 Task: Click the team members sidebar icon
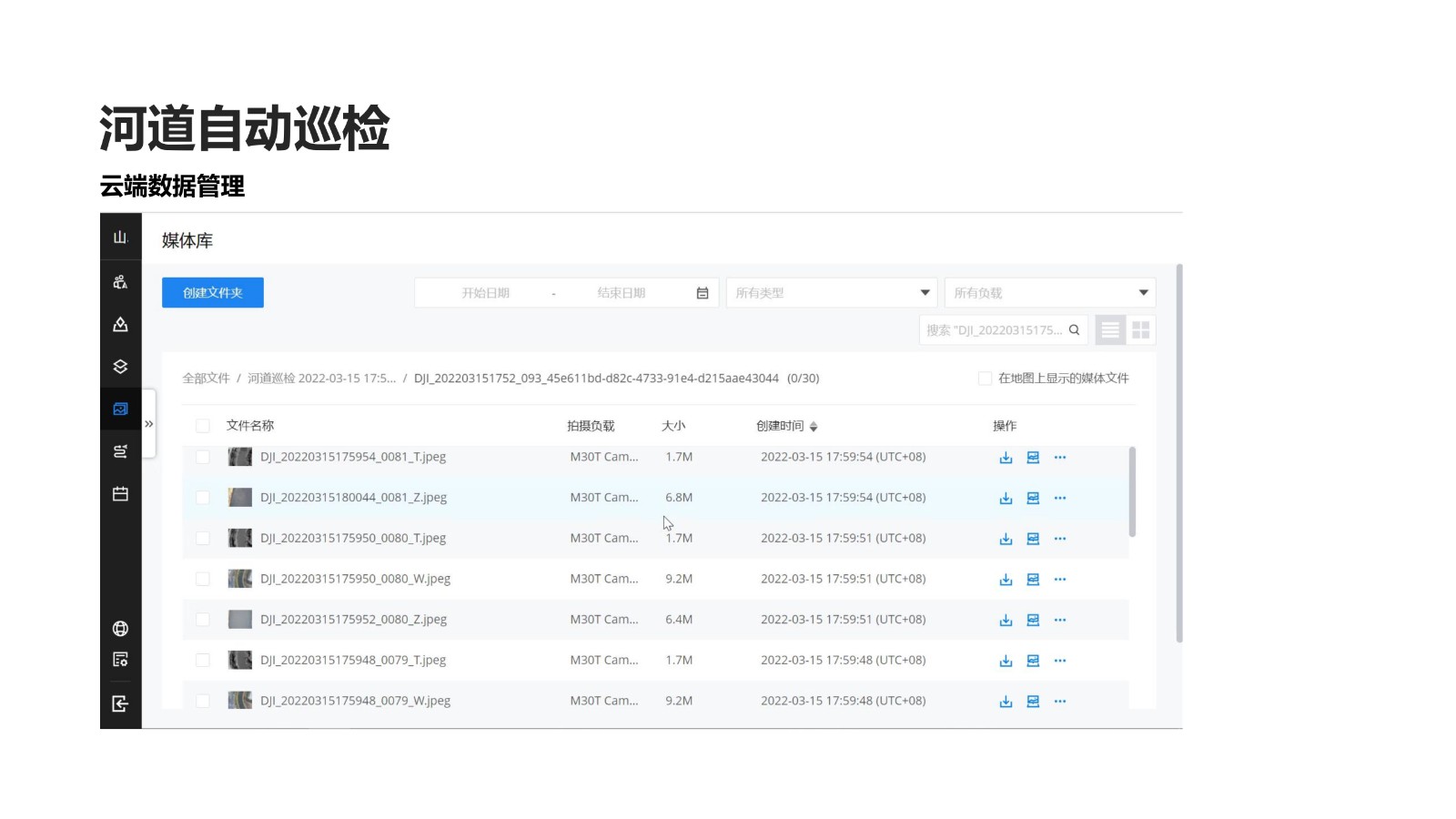tap(120, 282)
